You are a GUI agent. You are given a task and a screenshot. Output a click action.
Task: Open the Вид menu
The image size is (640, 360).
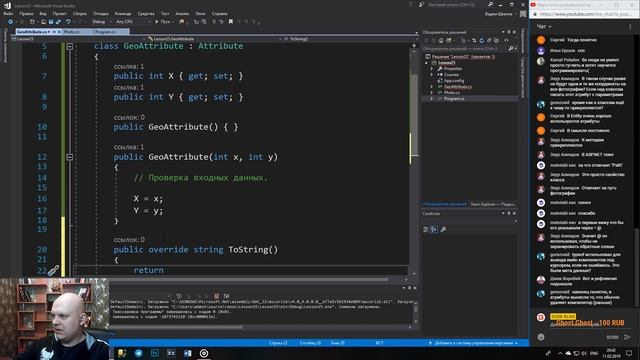pyautogui.click(x=43, y=13)
